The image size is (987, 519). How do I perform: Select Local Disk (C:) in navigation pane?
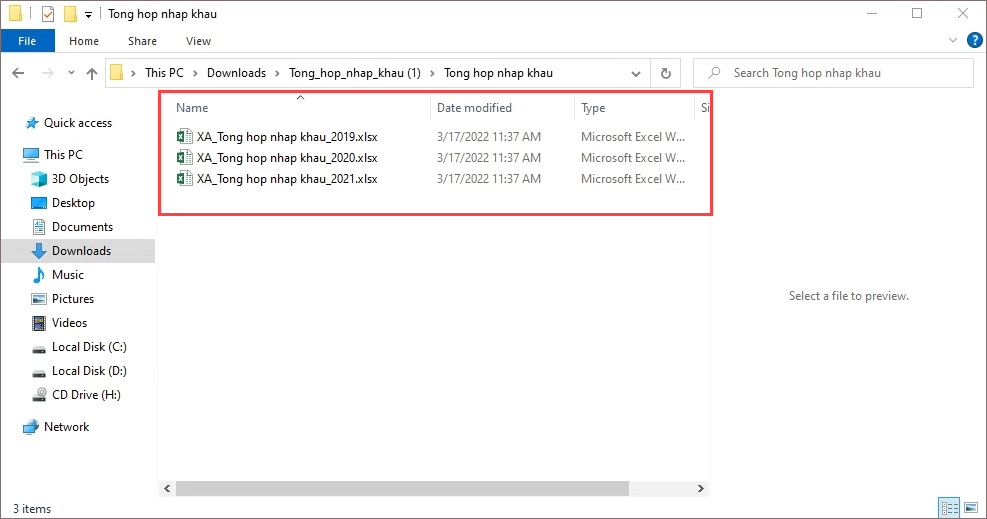[89, 347]
